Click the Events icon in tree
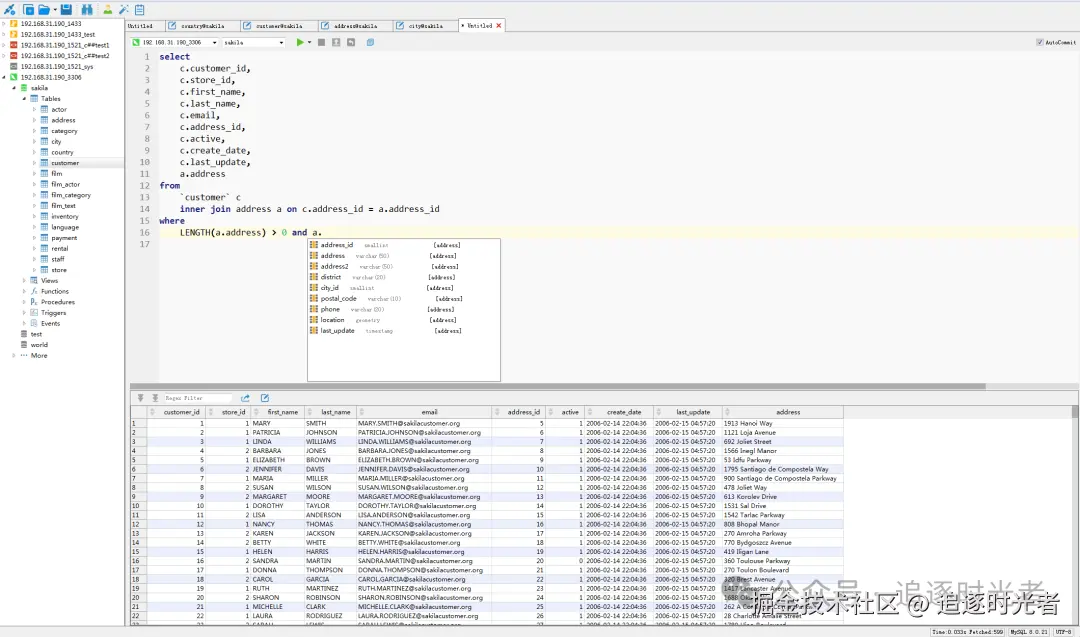Image resolution: width=1080 pixels, height=637 pixels. pos(34,323)
